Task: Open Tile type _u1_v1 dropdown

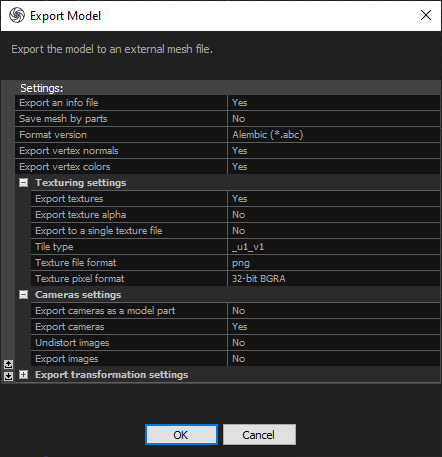Action: [x=333, y=247]
